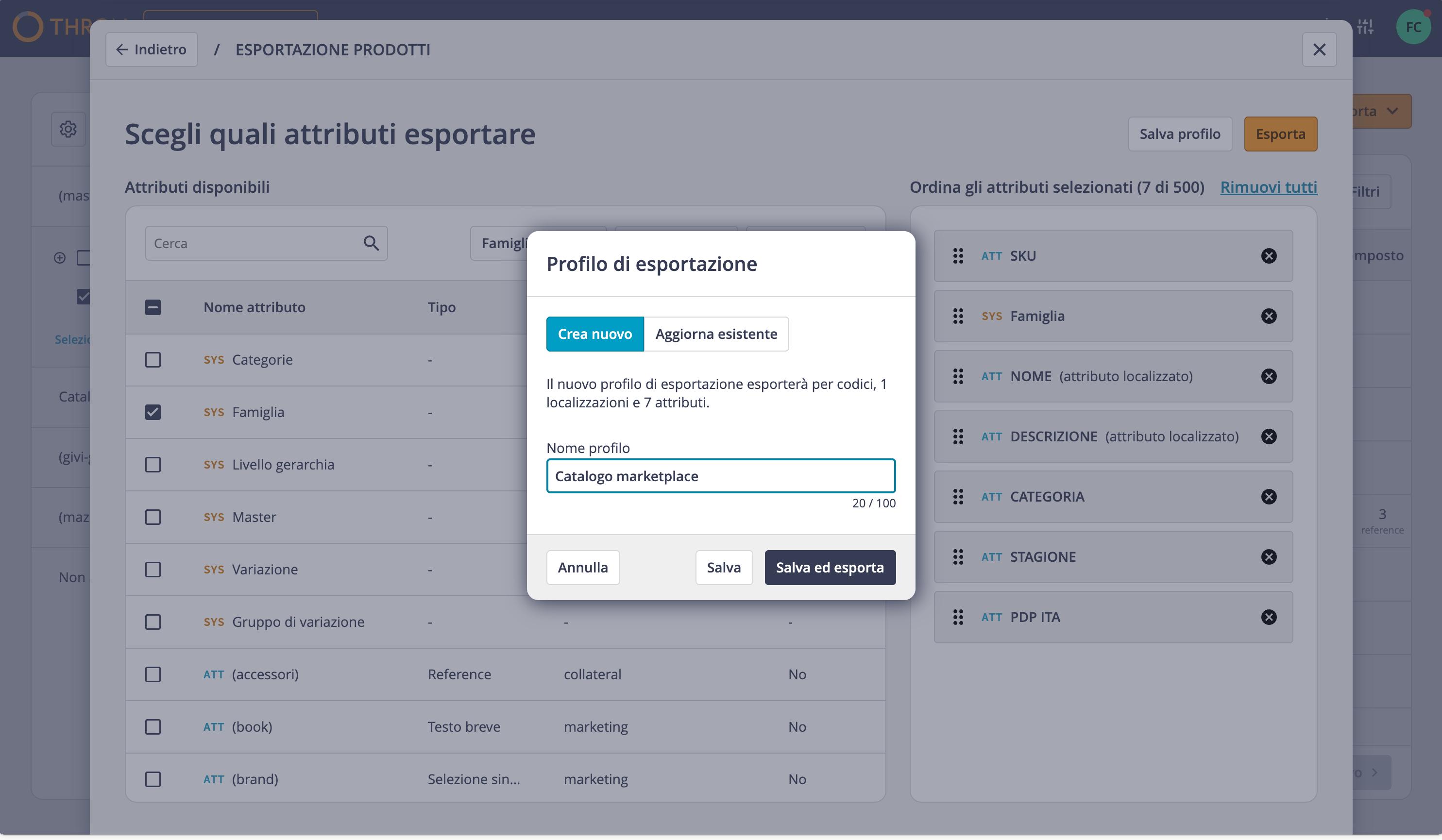This screenshot has width=1442, height=840.
Task: Remove Famiglia from selected attributes list
Action: 1269,316
